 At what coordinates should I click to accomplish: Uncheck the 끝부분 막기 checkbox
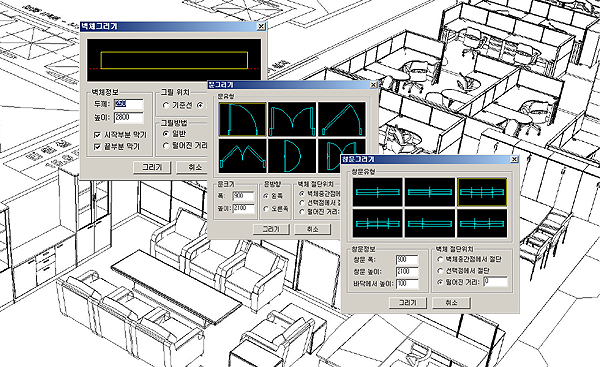[98, 147]
